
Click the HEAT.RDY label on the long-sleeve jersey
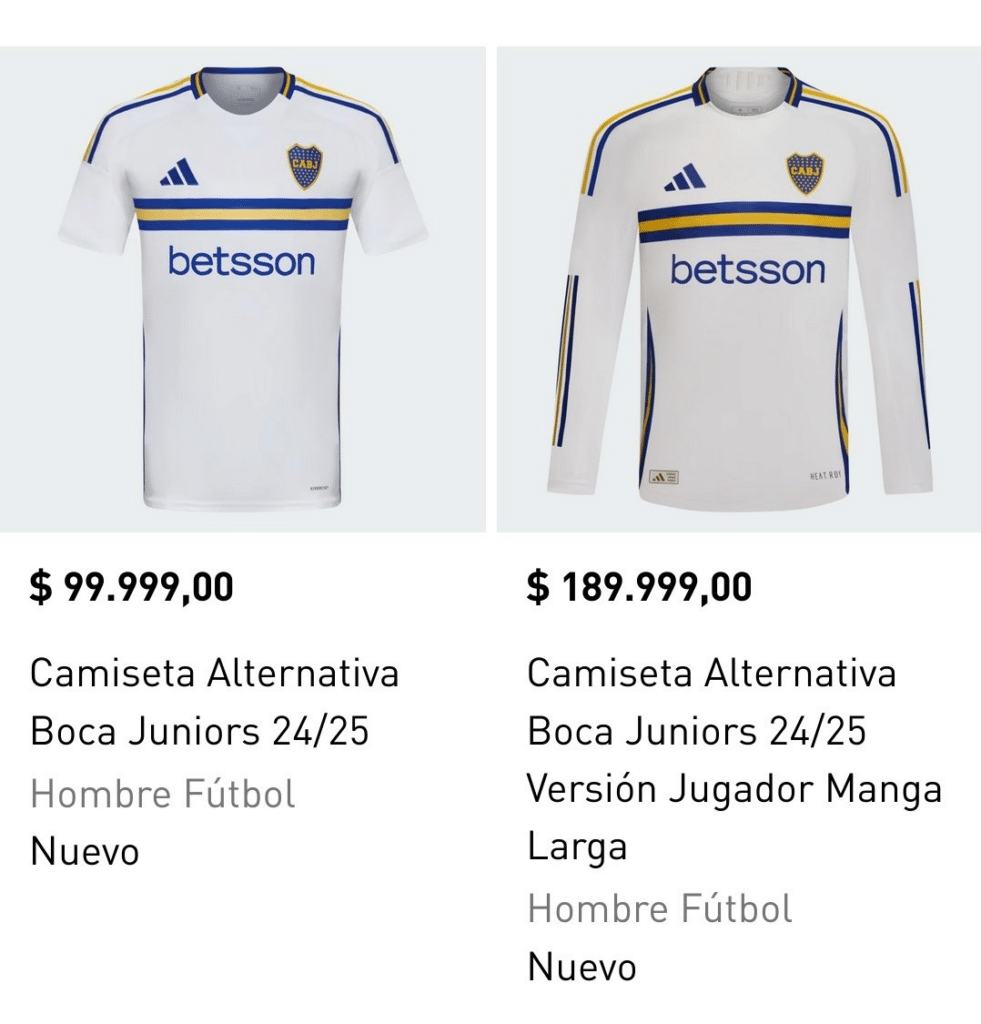[x=825, y=477]
